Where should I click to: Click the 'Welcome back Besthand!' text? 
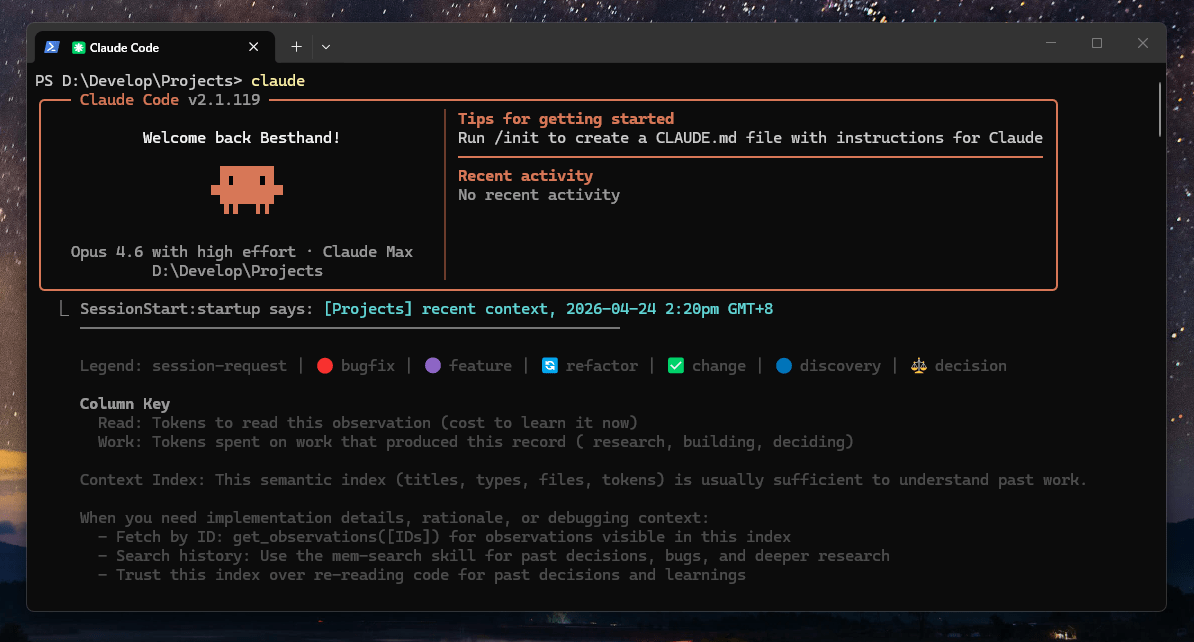tap(241, 138)
